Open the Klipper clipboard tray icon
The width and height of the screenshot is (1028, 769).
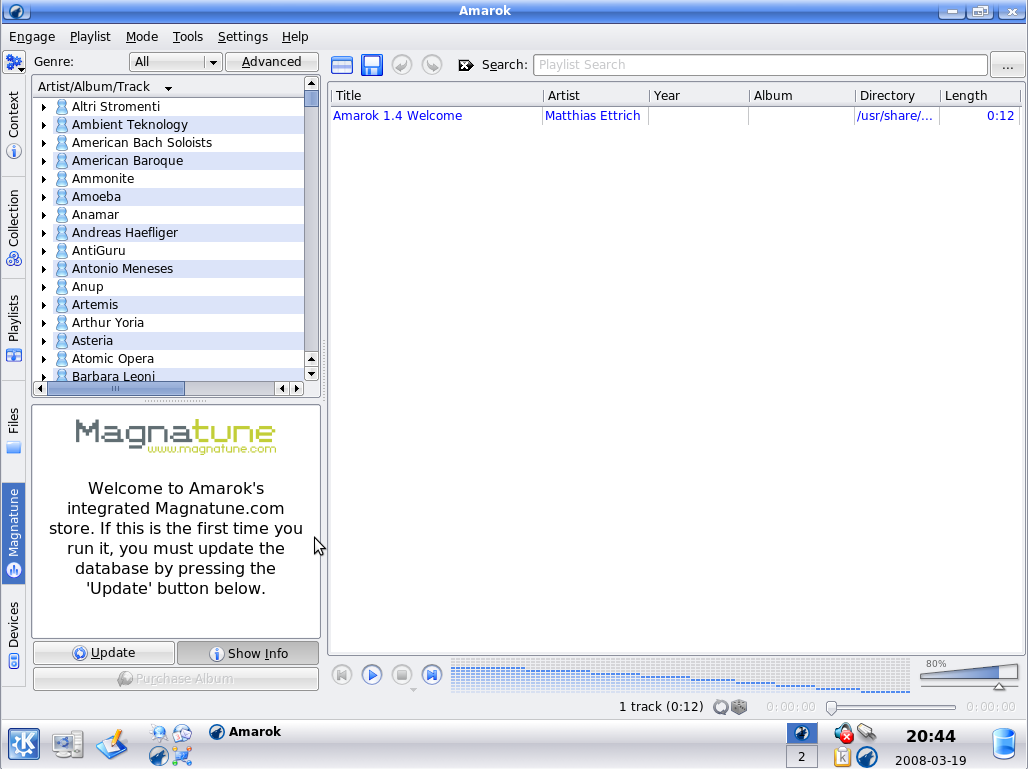tap(842, 757)
